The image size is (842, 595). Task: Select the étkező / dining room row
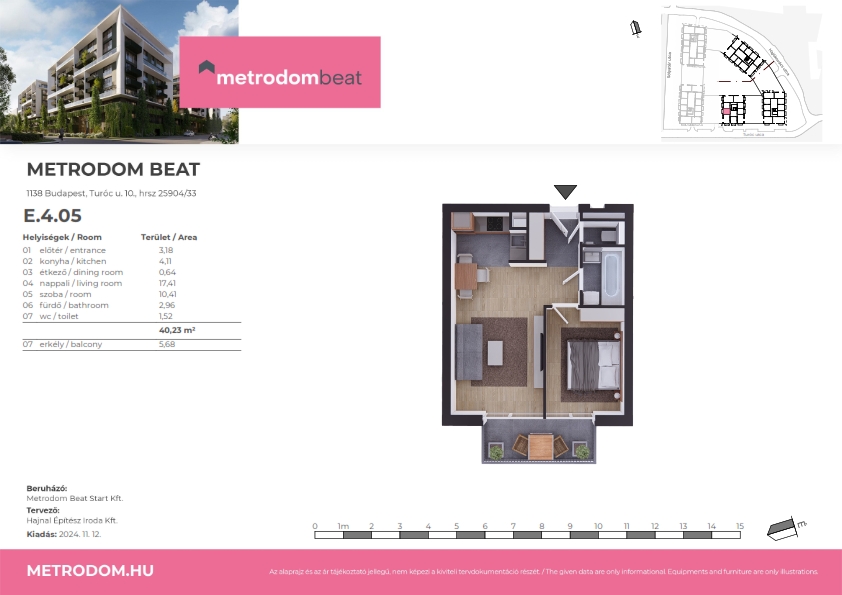tap(132, 272)
